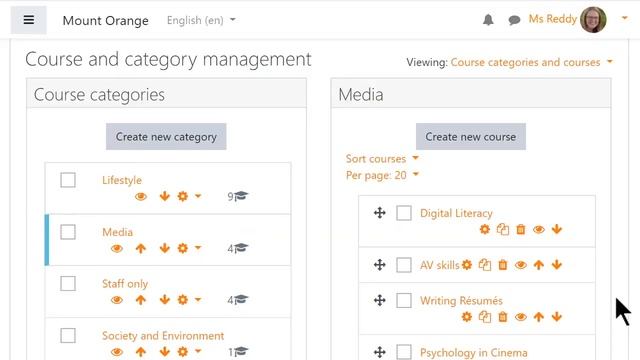Hide the Media category with eye icon

(x=117, y=248)
